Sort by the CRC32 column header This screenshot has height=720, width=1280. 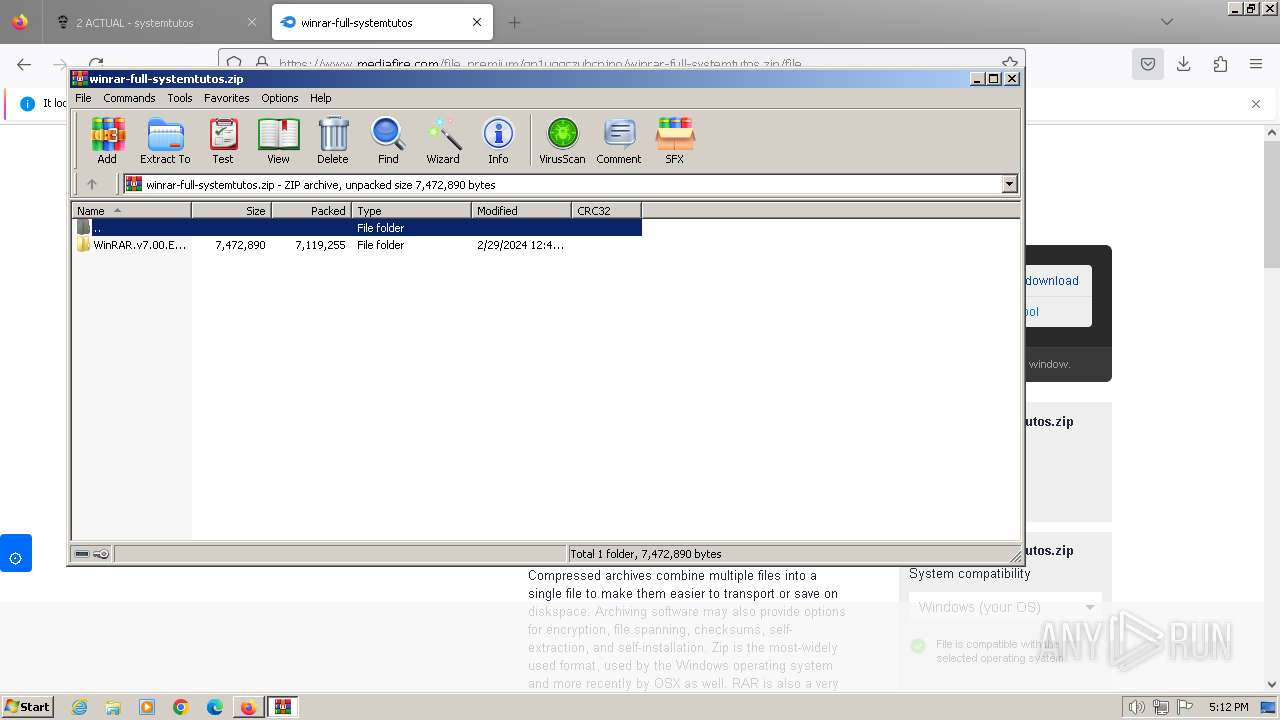pos(606,210)
